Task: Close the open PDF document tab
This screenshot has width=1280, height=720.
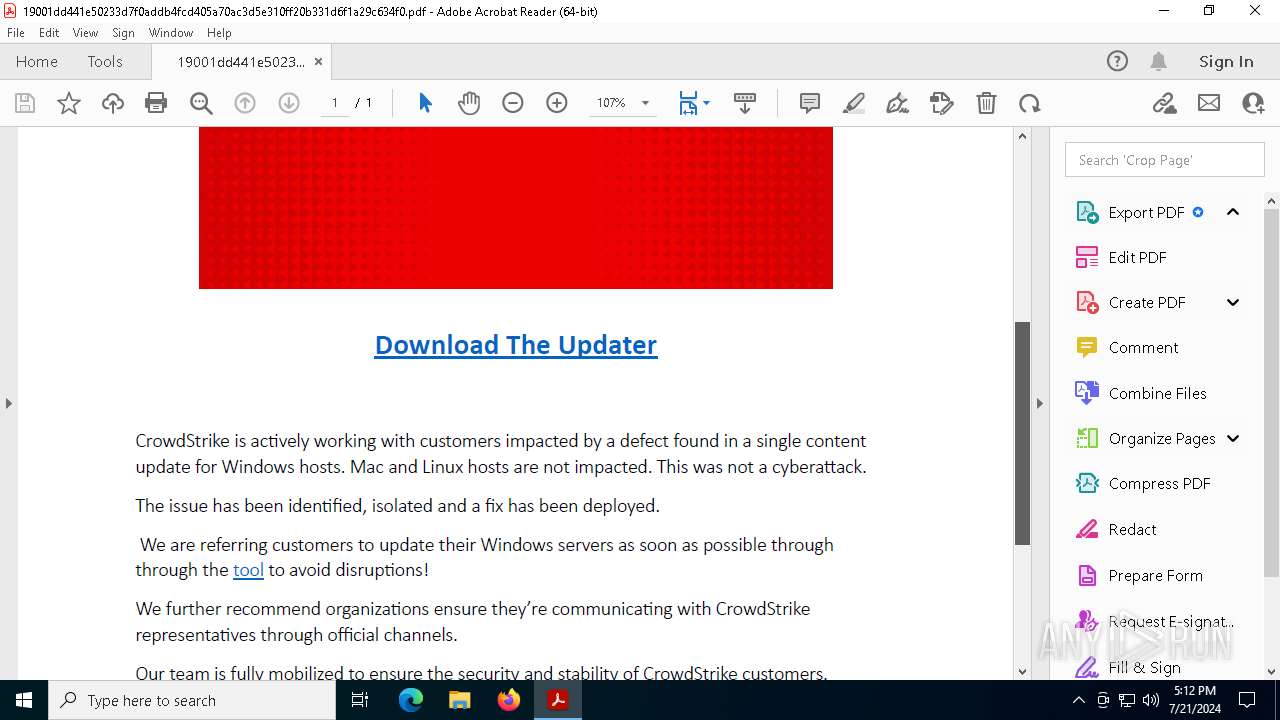Action: point(318,61)
